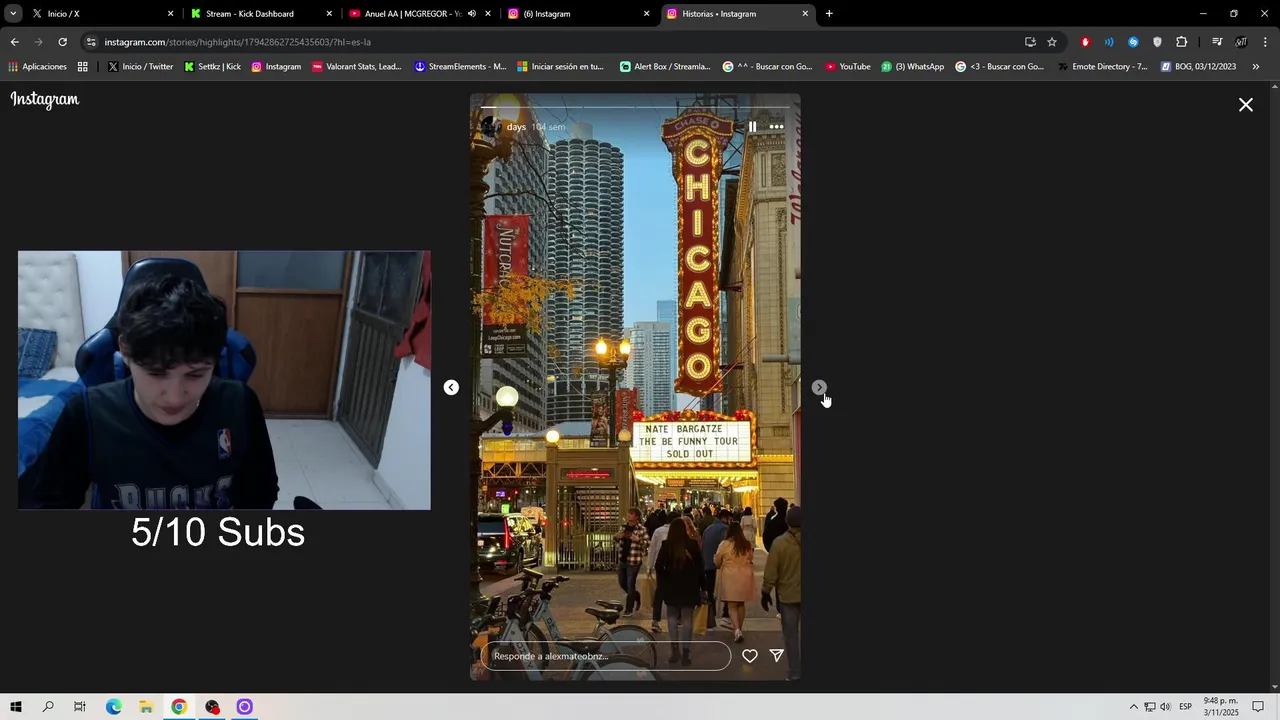
Task: Click the 'days' highlight name
Action: [516, 127]
